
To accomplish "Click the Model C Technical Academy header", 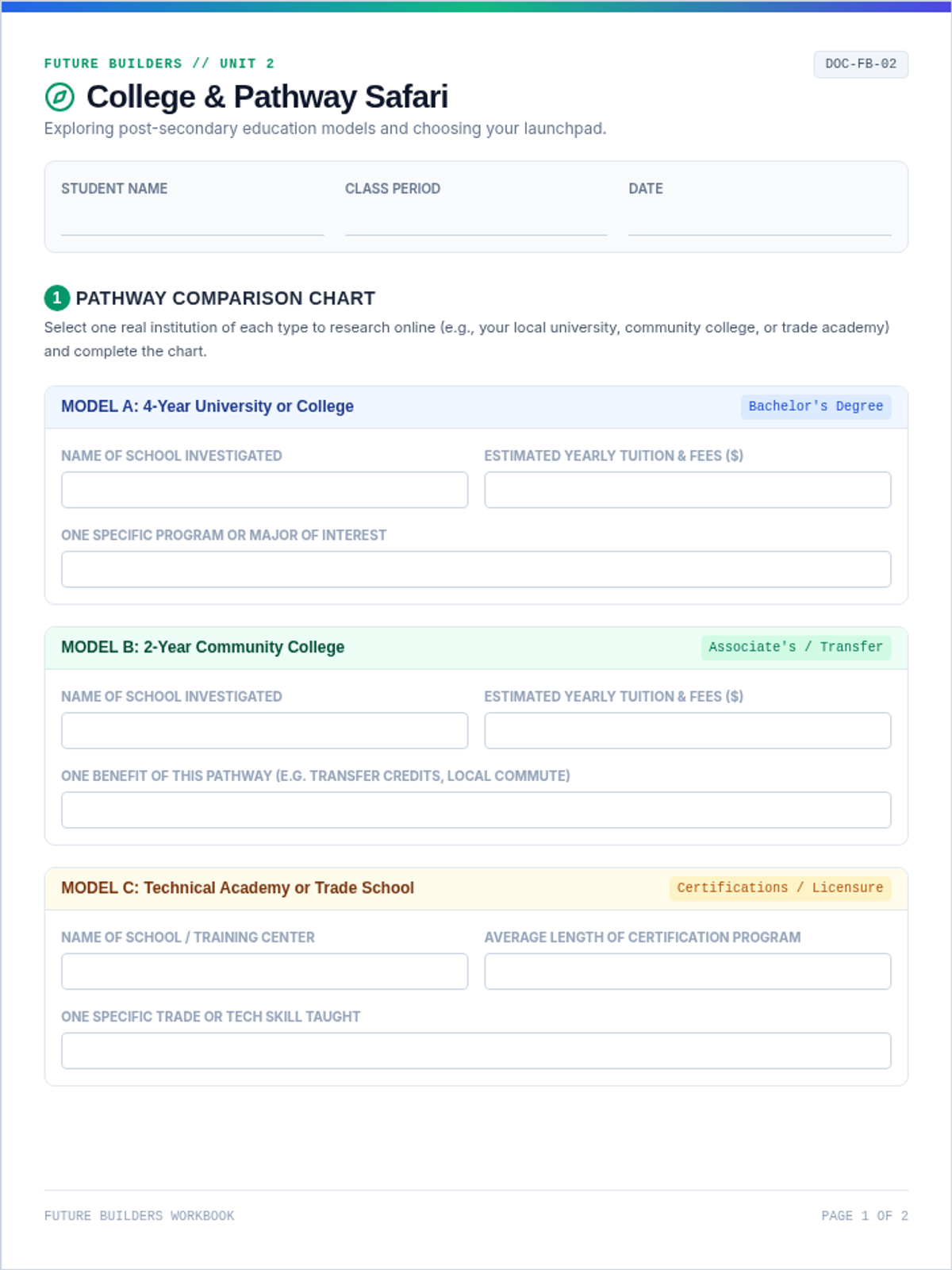I will (237, 887).
